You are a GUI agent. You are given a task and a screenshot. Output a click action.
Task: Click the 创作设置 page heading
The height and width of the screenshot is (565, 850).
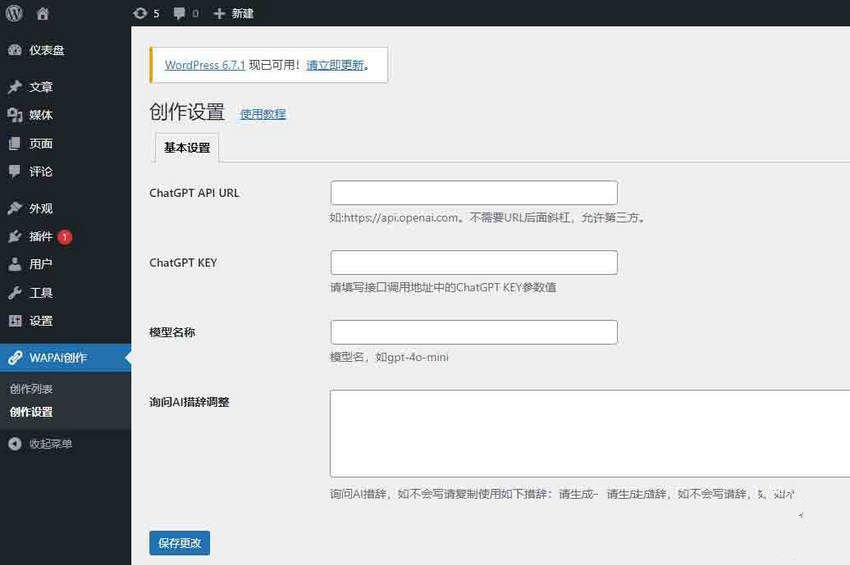pos(187,112)
